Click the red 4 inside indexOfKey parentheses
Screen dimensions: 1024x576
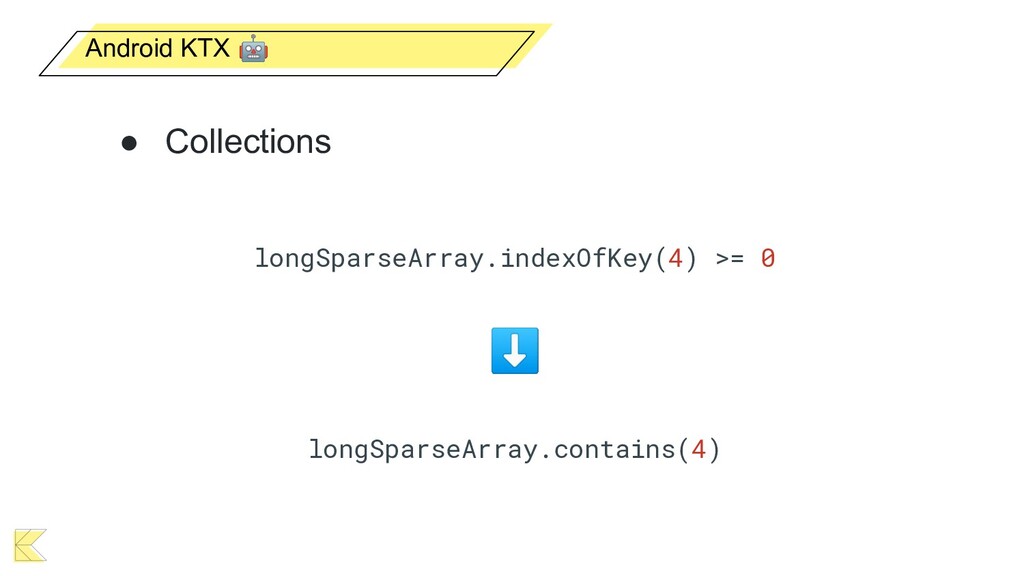coord(676,258)
